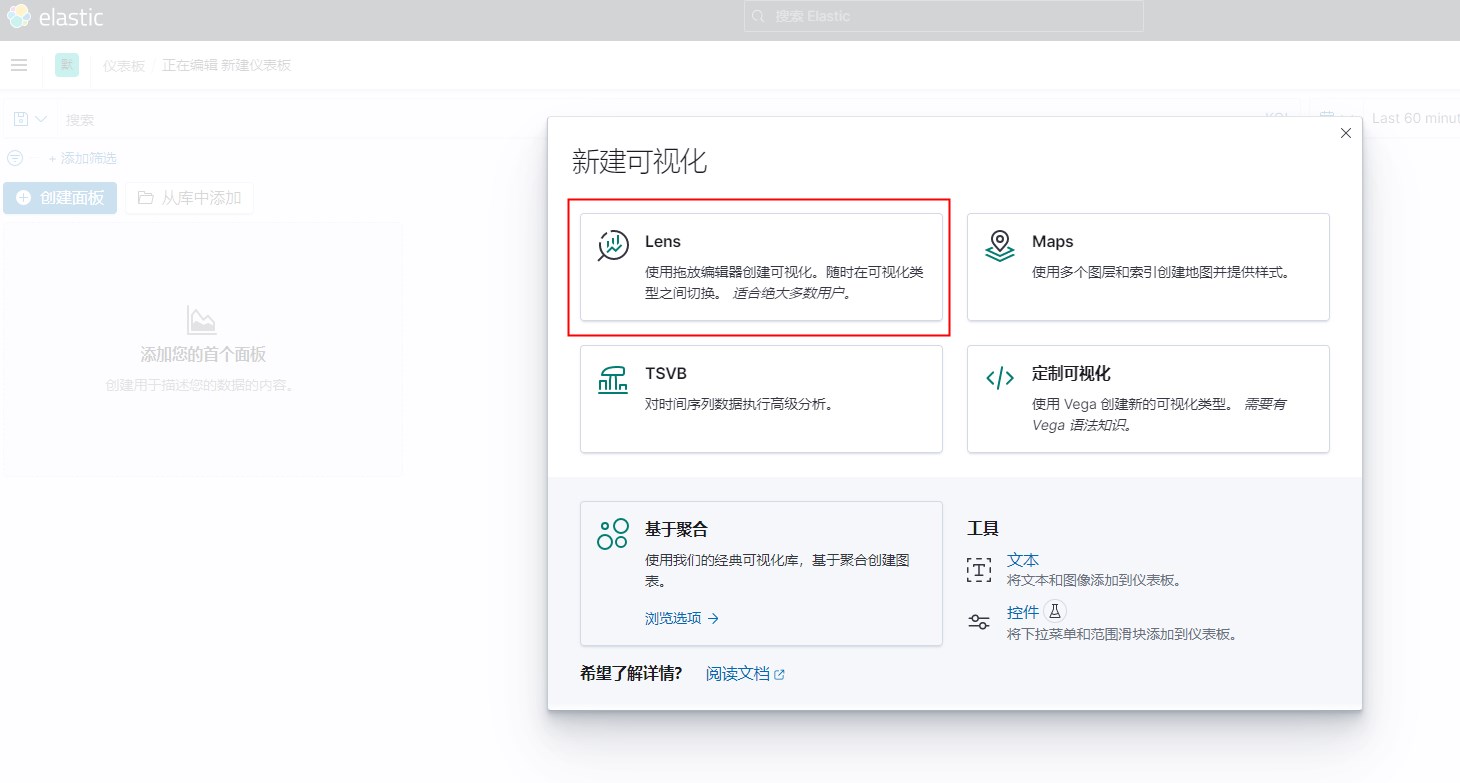Open the filter options menu icon
Screen dimensions: 1460x783
[x=15, y=158]
